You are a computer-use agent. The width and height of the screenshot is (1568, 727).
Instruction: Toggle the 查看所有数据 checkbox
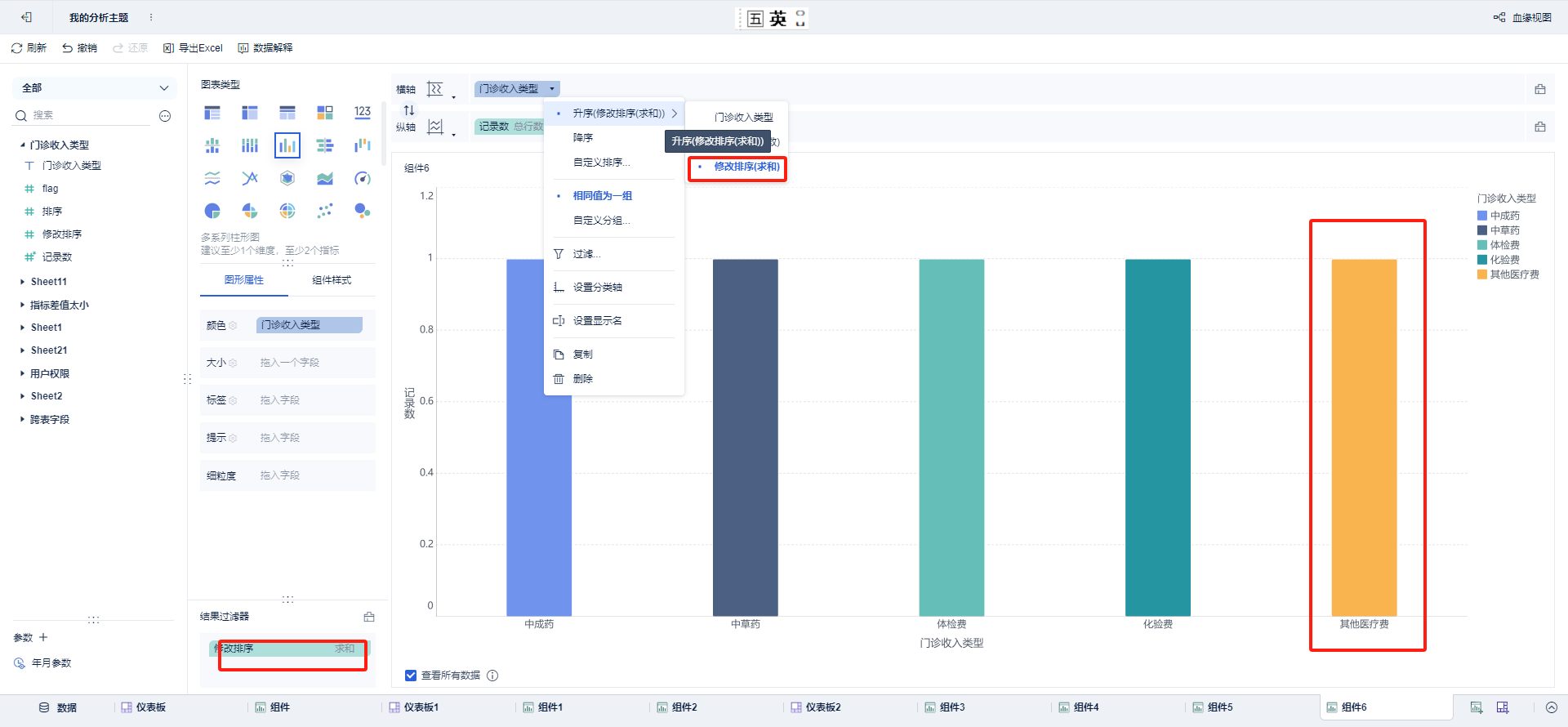point(411,676)
